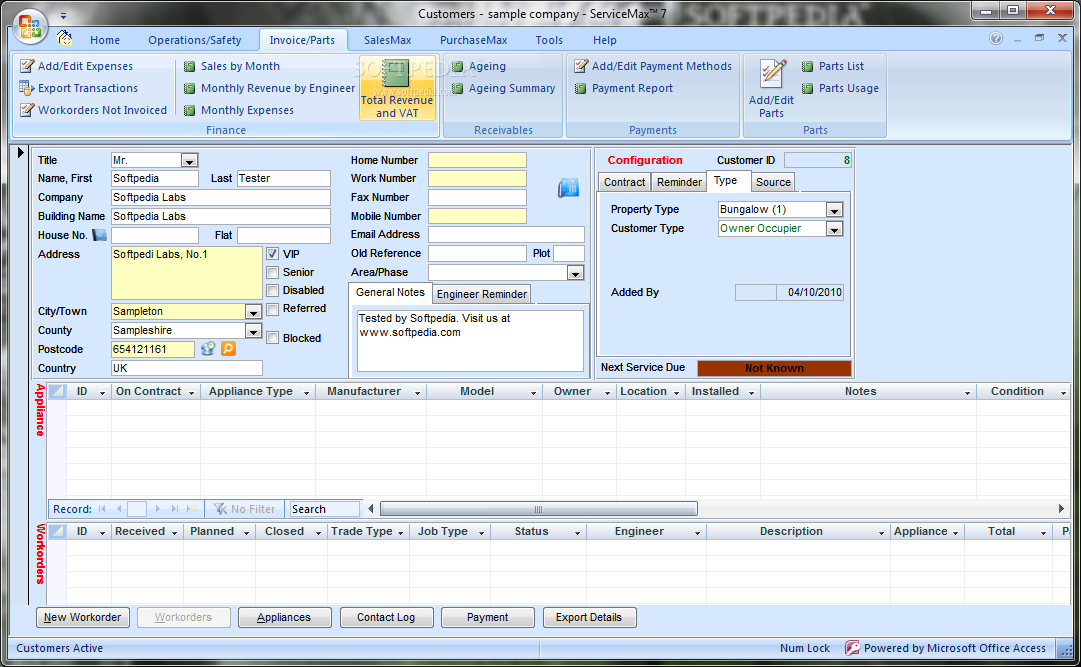The image size is (1081, 667).
Task: Open Appliance Type column filter arrow
Action: [x=306, y=392]
